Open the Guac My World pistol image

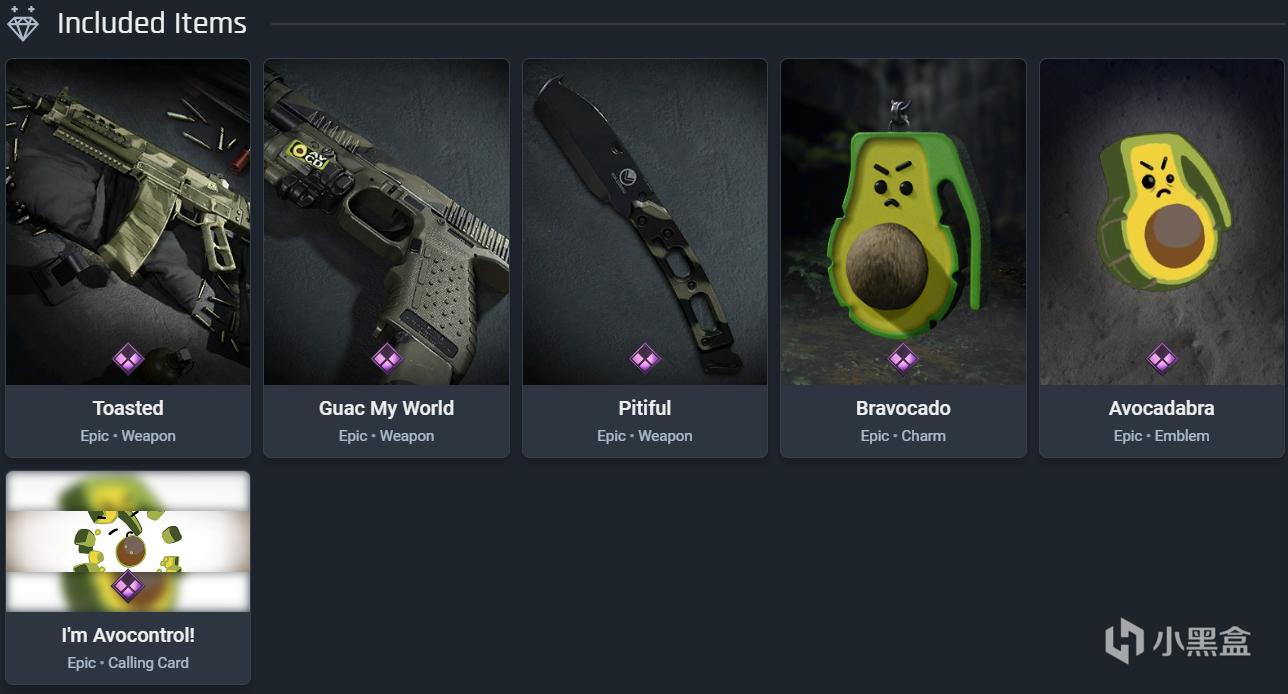(x=386, y=222)
